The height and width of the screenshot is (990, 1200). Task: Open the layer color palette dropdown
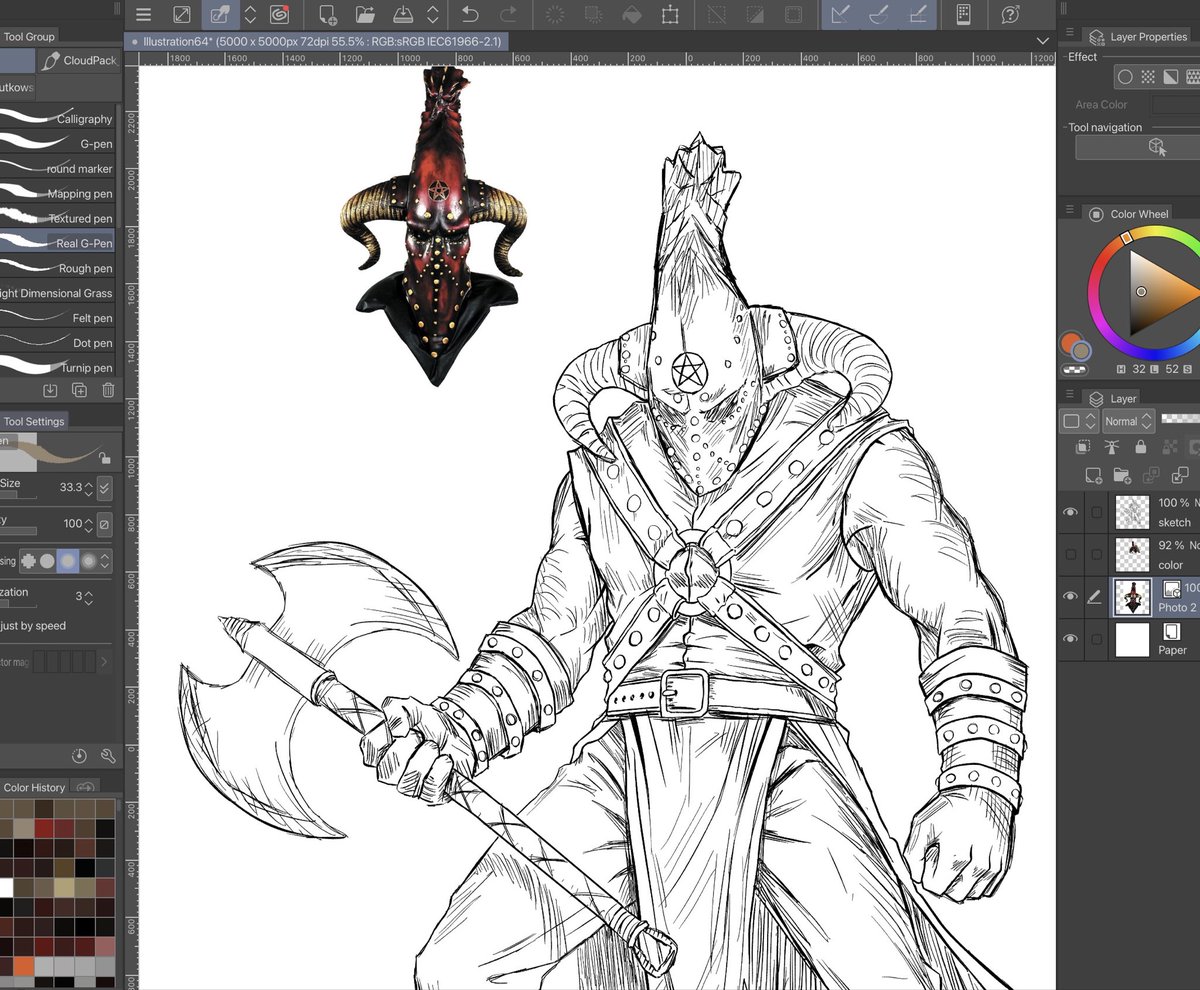pyautogui.click(x=1079, y=421)
